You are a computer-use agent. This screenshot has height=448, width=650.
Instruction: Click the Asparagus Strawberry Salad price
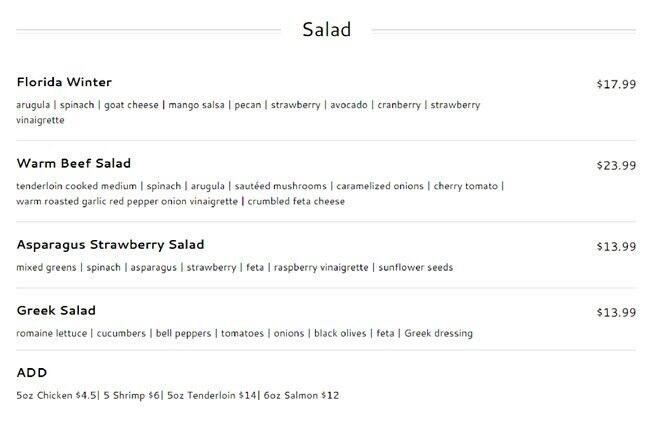tap(615, 246)
